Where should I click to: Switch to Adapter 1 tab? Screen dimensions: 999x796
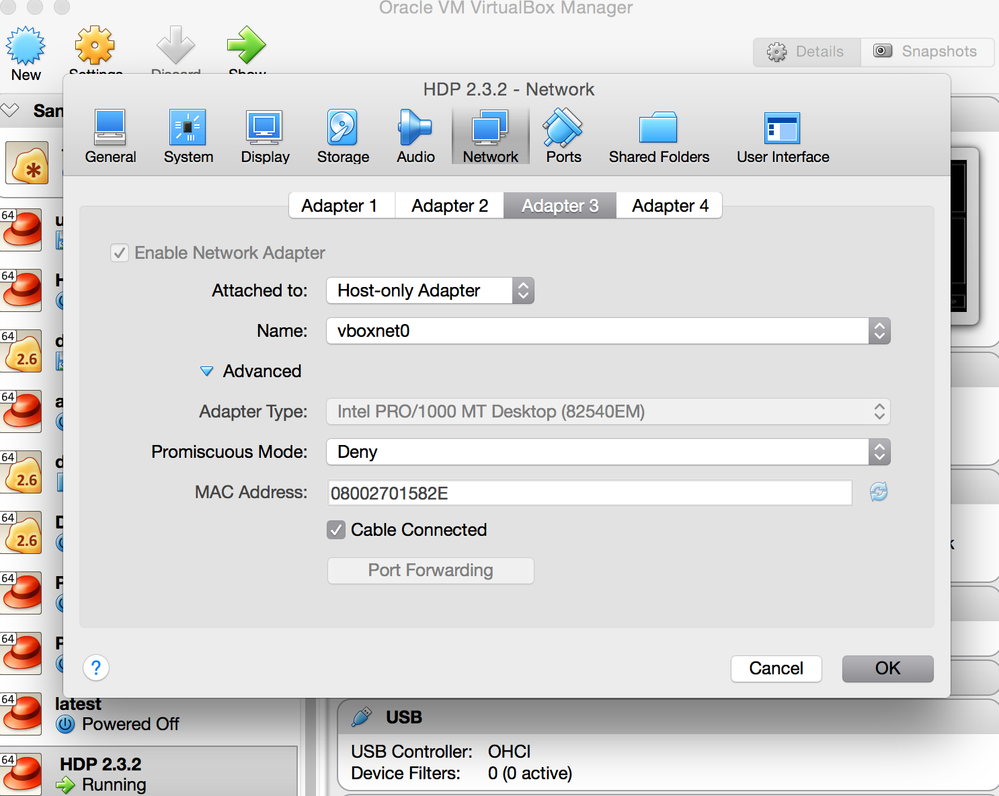(341, 205)
